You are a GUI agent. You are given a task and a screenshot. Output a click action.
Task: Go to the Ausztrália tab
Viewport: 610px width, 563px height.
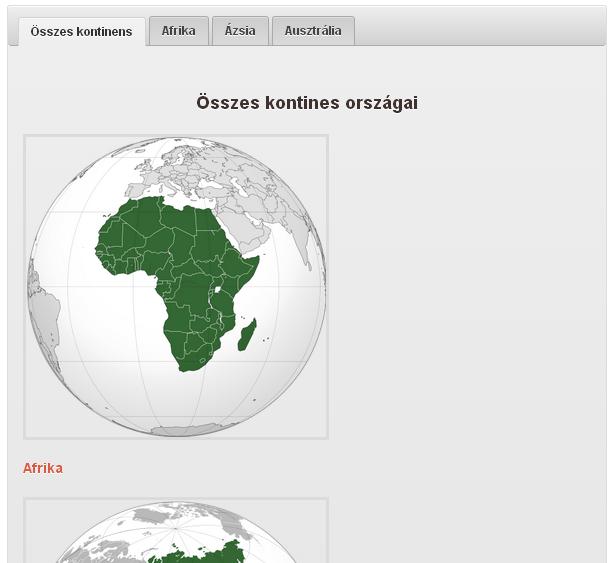(x=313, y=31)
